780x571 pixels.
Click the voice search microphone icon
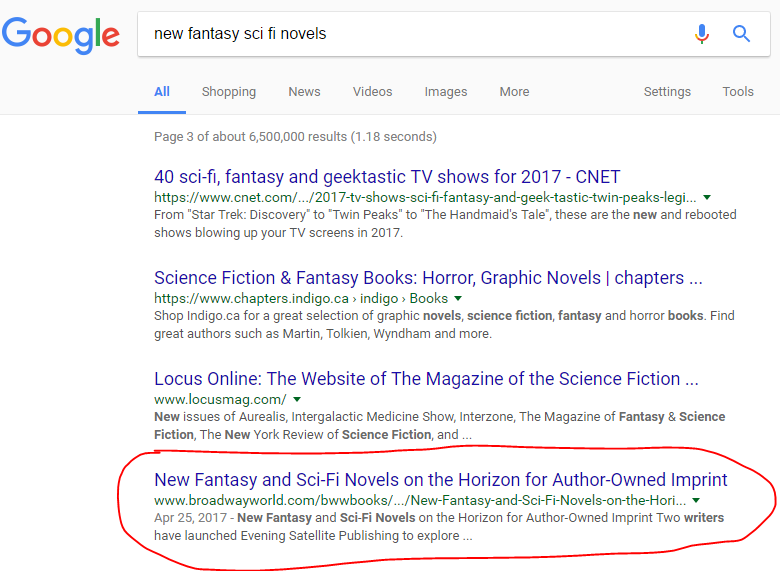[x=702, y=34]
